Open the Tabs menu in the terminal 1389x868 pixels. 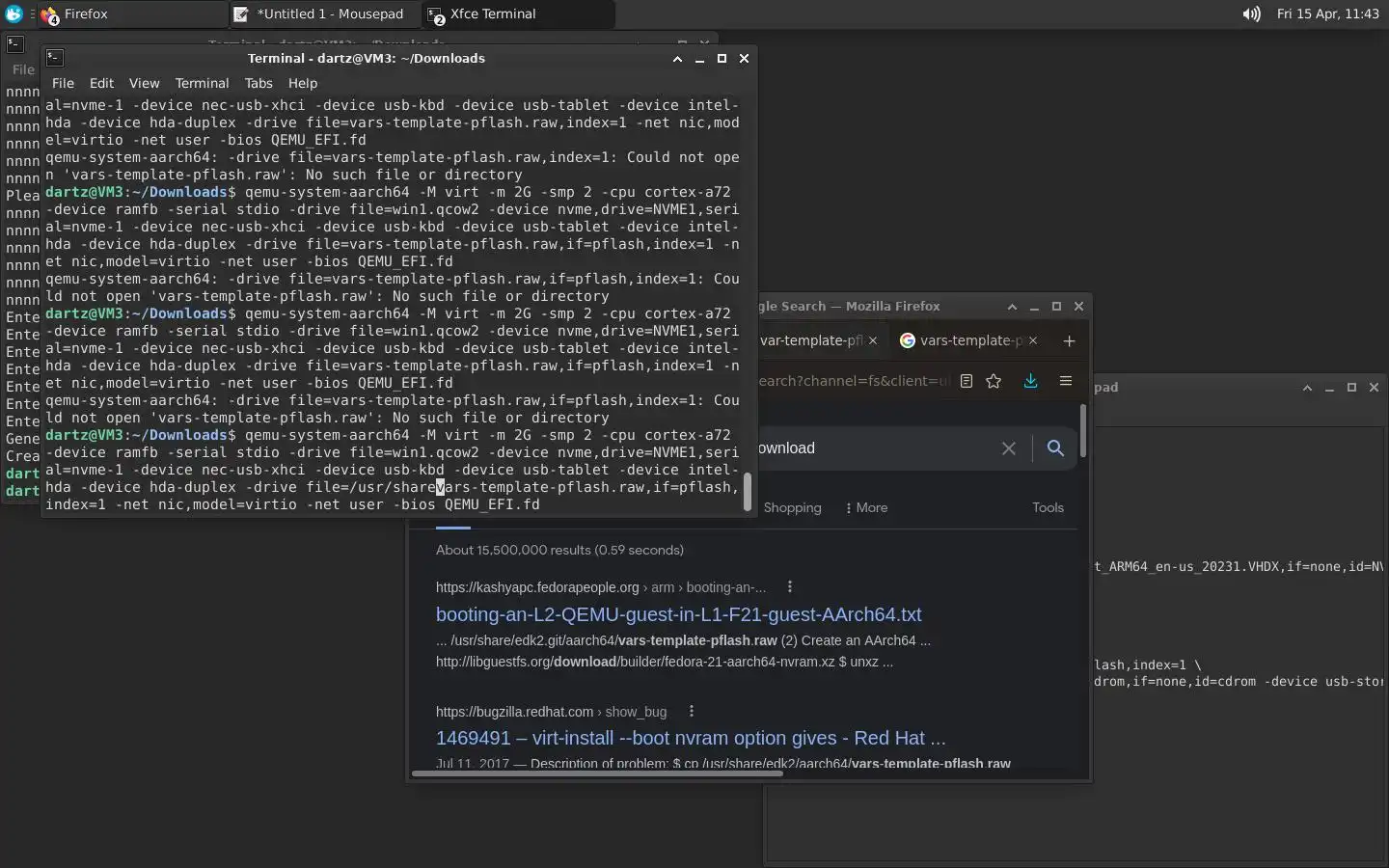tap(259, 83)
